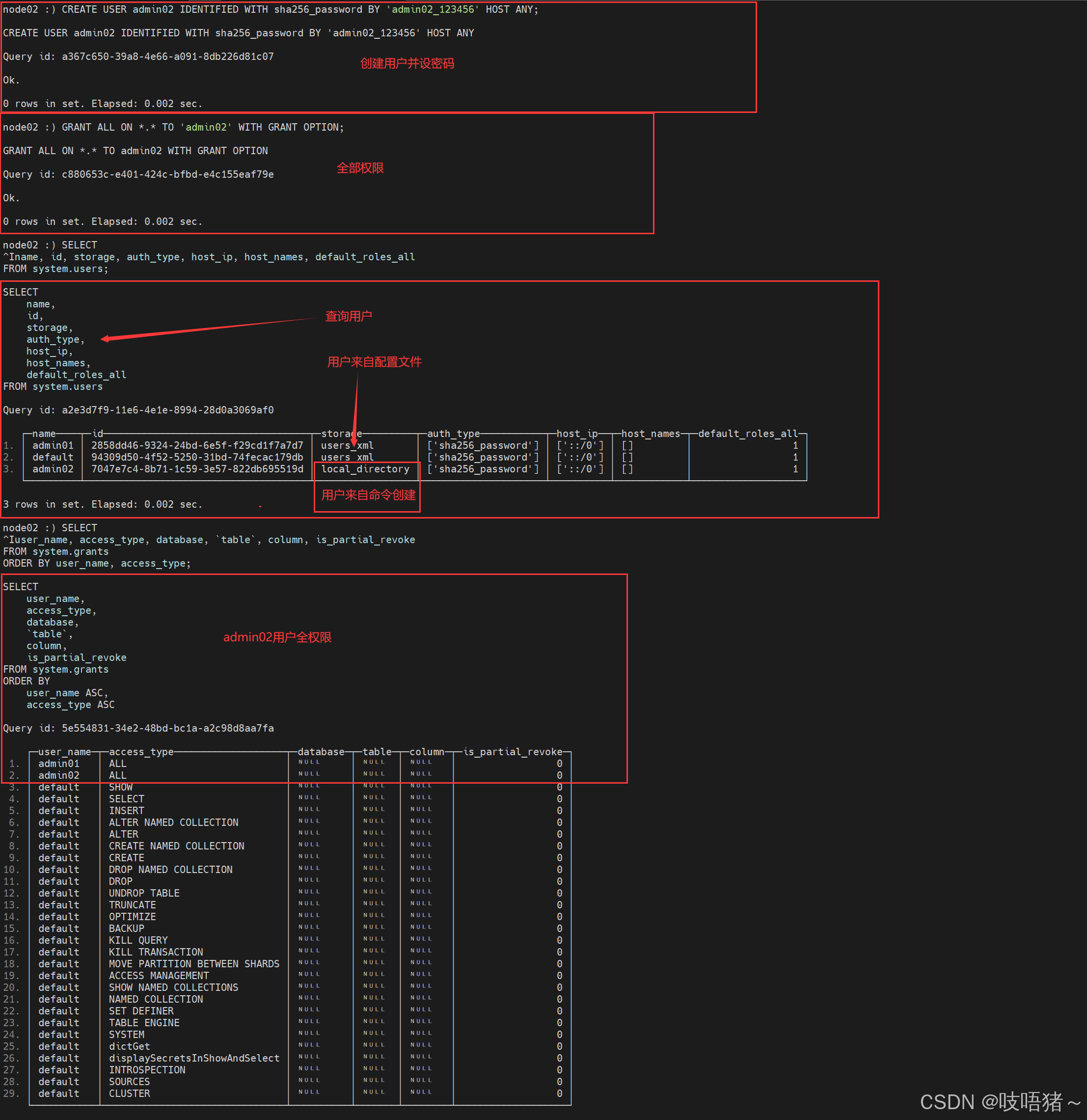Click the 'is_partial_revoke' column header
The width and height of the screenshot is (1087, 1120).
click(513, 752)
